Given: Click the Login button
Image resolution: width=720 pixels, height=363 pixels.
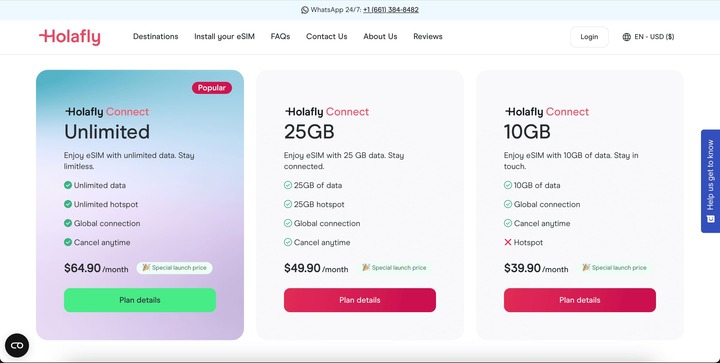Looking at the screenshot, I should pos(589,37).
